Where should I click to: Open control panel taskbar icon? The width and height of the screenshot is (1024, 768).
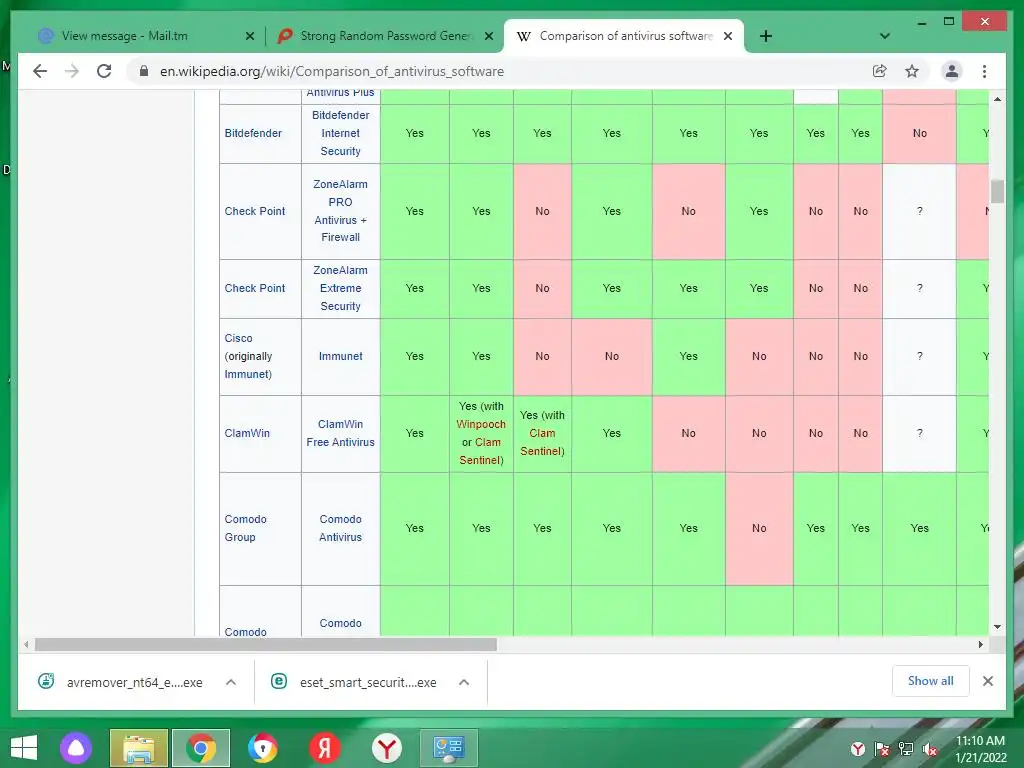(449, 748)
